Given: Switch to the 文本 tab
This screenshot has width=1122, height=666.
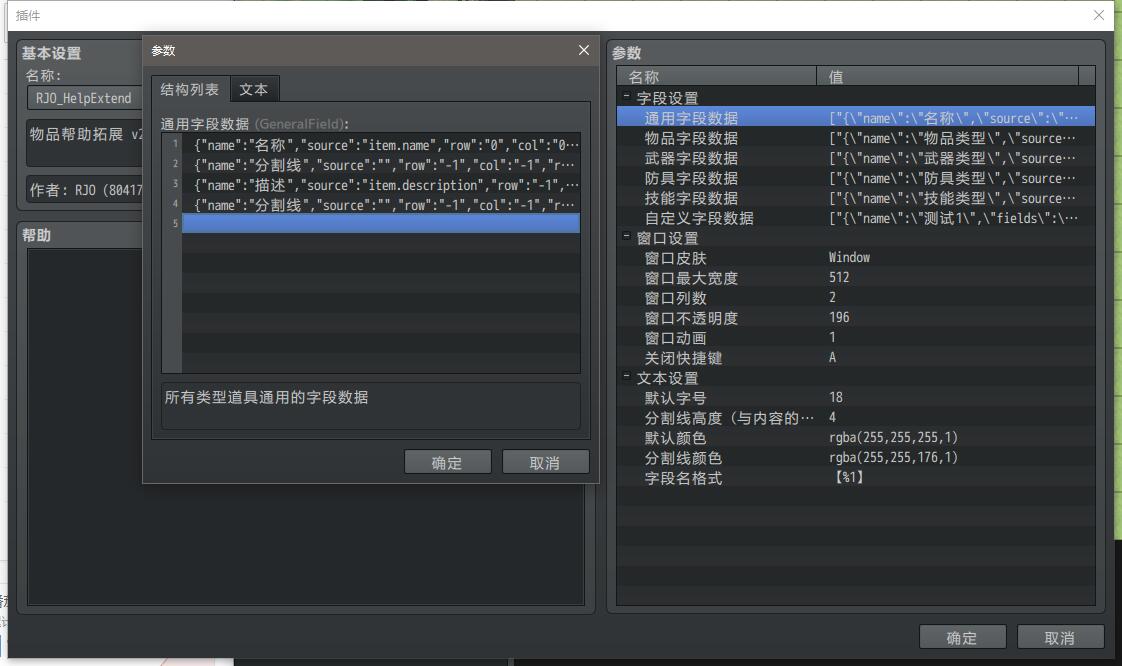Looking at the screenshot, I should (254, 89).
